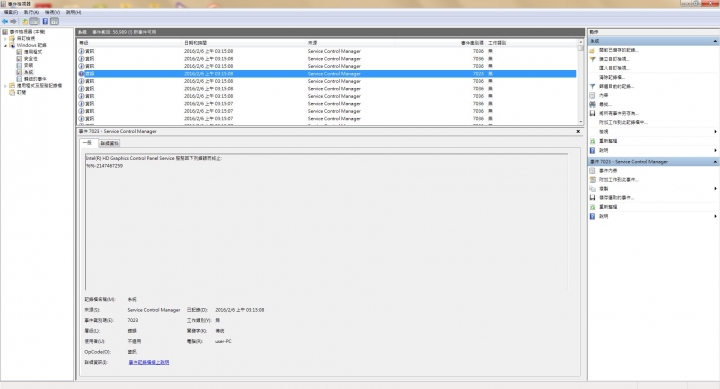The image size is (720, 389).
Task: Click 匯入自訂檢視 action
Action: point(614,68)
